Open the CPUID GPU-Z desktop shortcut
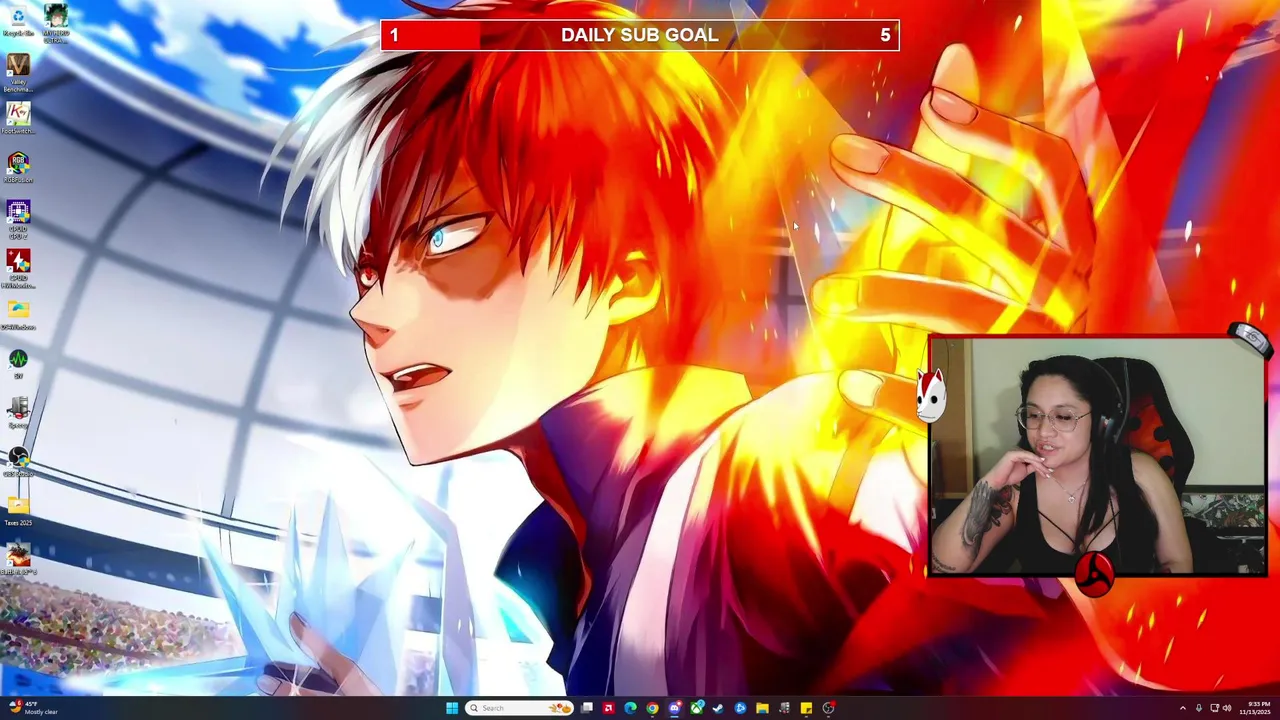The image size is (1280, 720). [18, 219]
